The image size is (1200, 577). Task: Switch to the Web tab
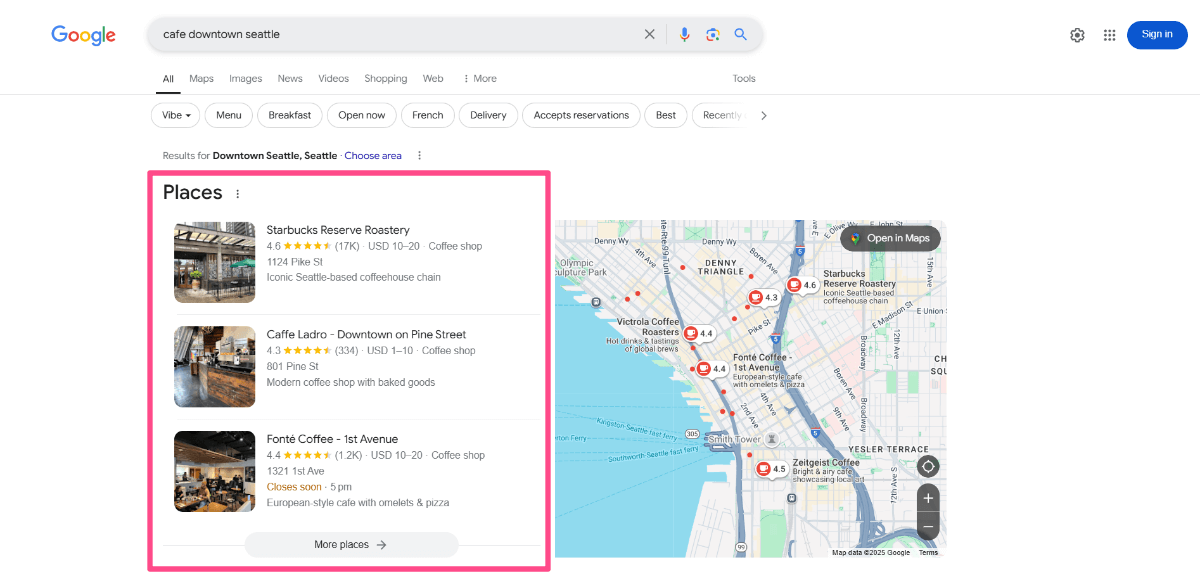pyautogui.click(x=433, y=79)
